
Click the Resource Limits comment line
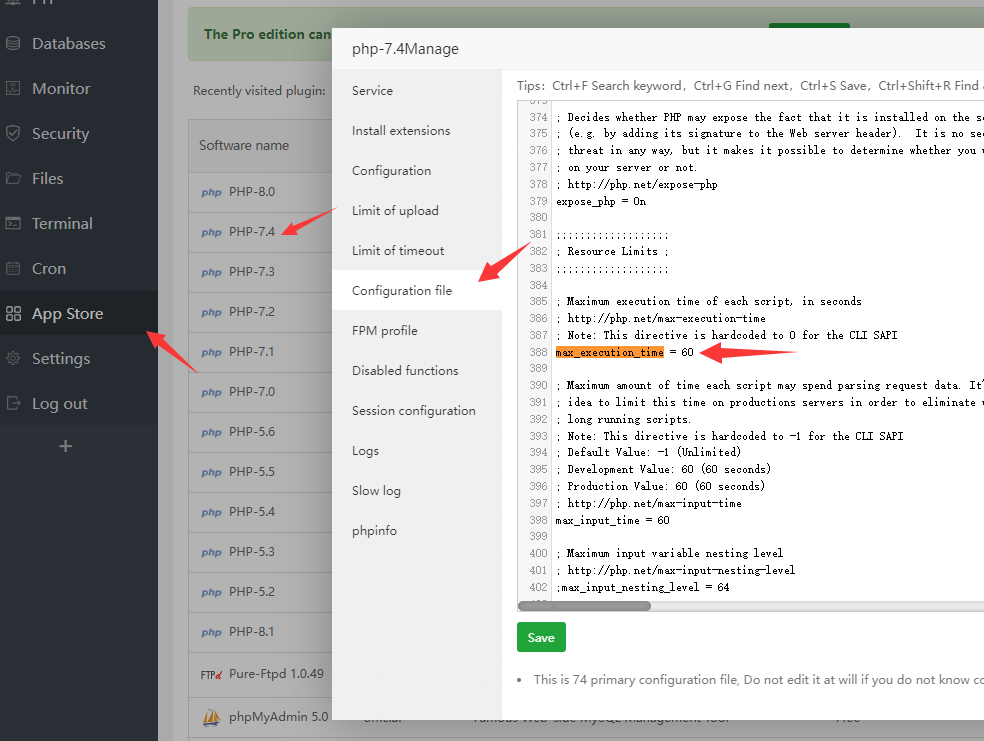click(612, 252)
